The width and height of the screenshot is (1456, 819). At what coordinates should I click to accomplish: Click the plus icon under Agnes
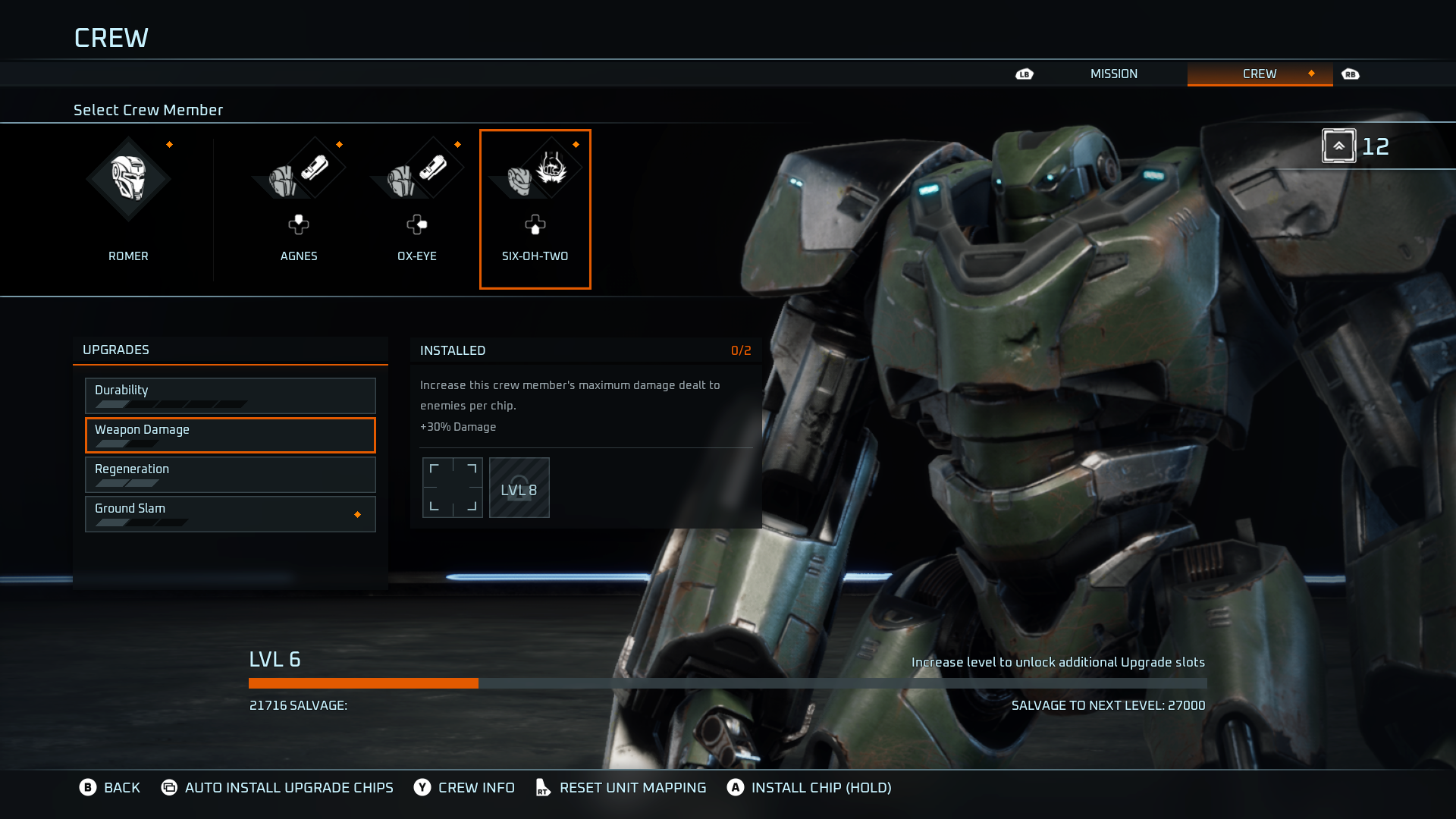pyautogui.click(x=299, y=224)
